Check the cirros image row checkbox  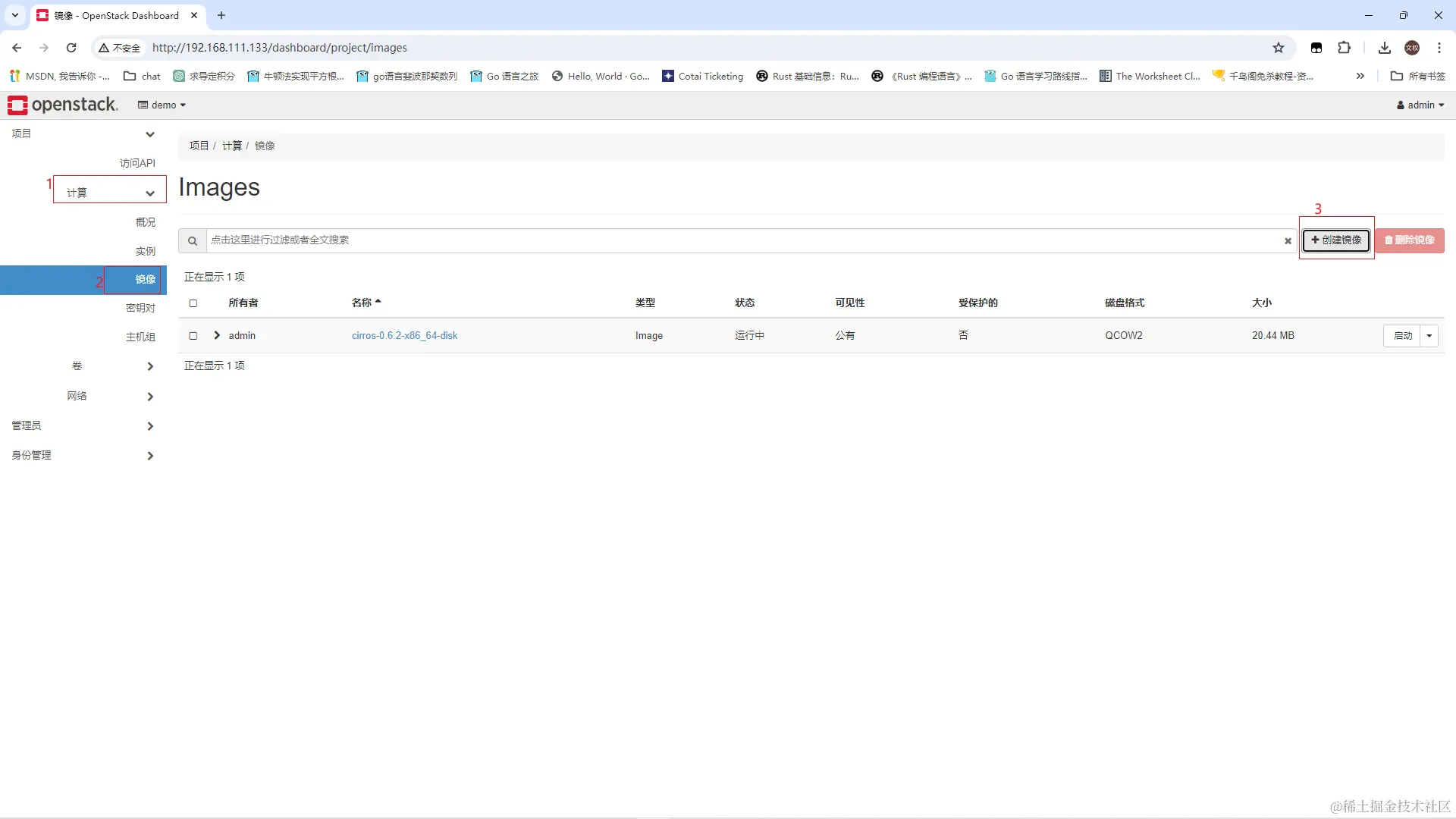coord(193,336)
